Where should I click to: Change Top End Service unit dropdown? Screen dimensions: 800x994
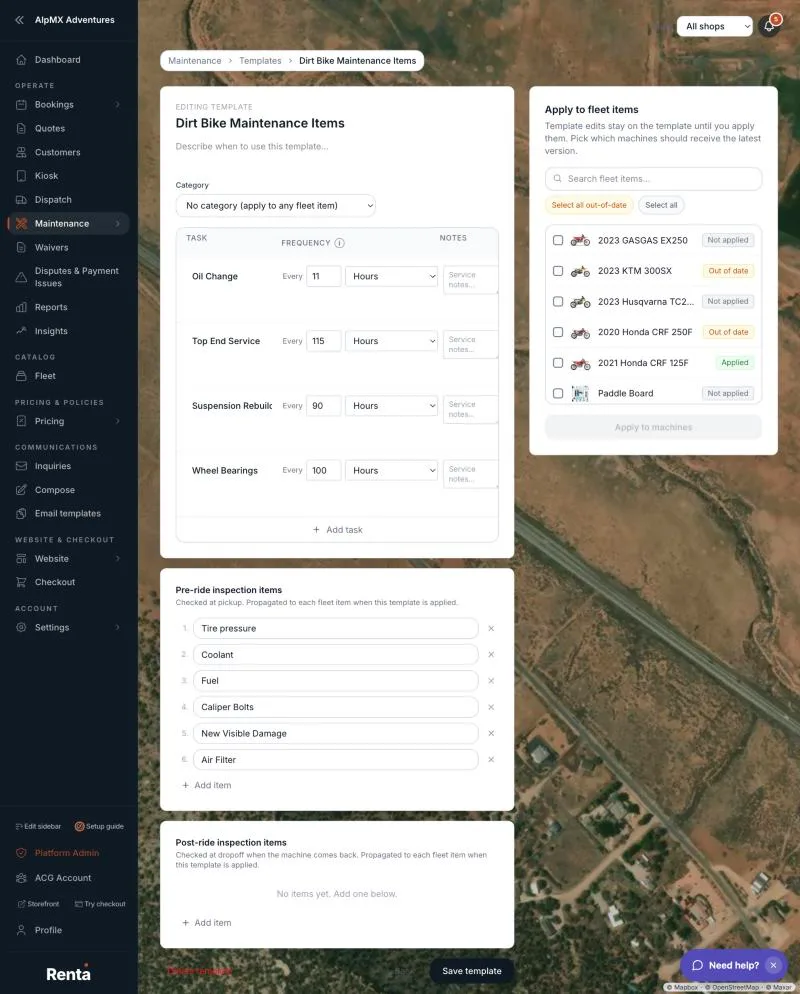391,341
